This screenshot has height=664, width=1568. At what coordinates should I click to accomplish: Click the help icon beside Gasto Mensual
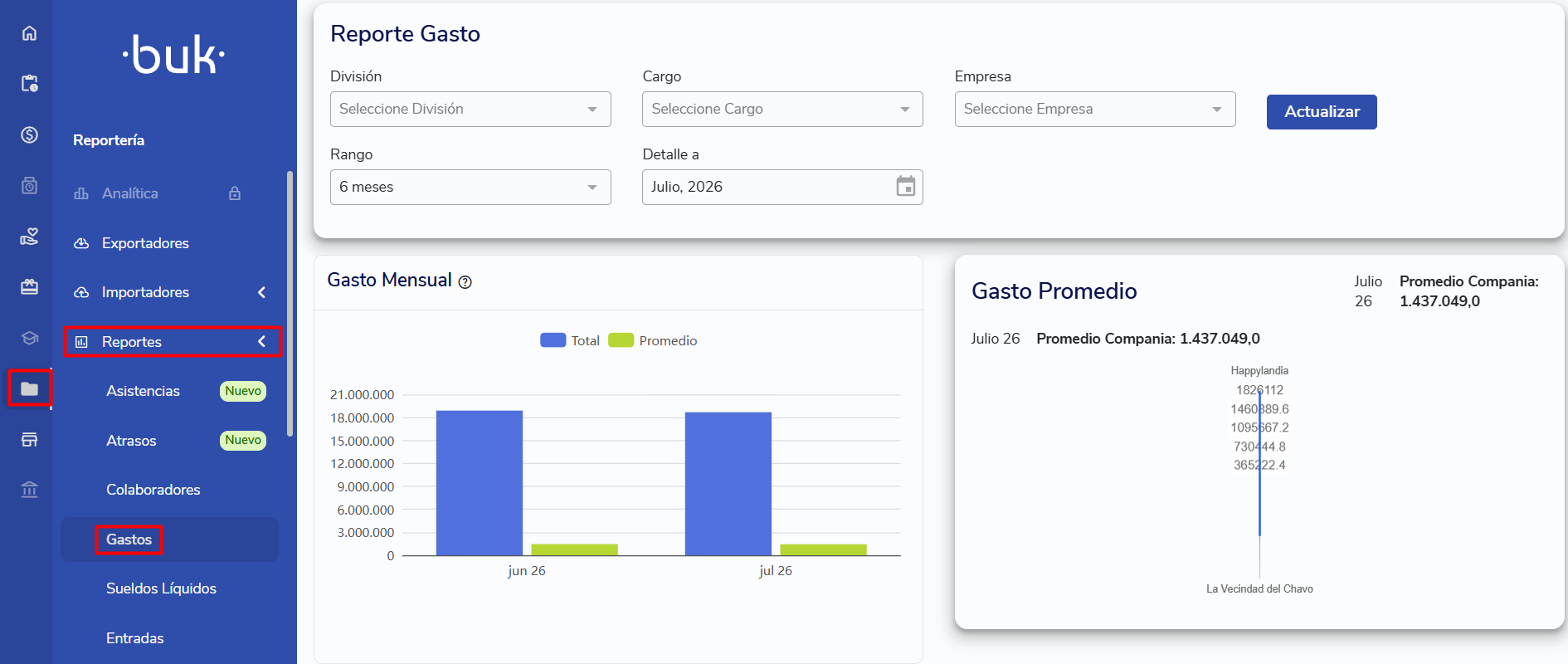coord(465,282)
